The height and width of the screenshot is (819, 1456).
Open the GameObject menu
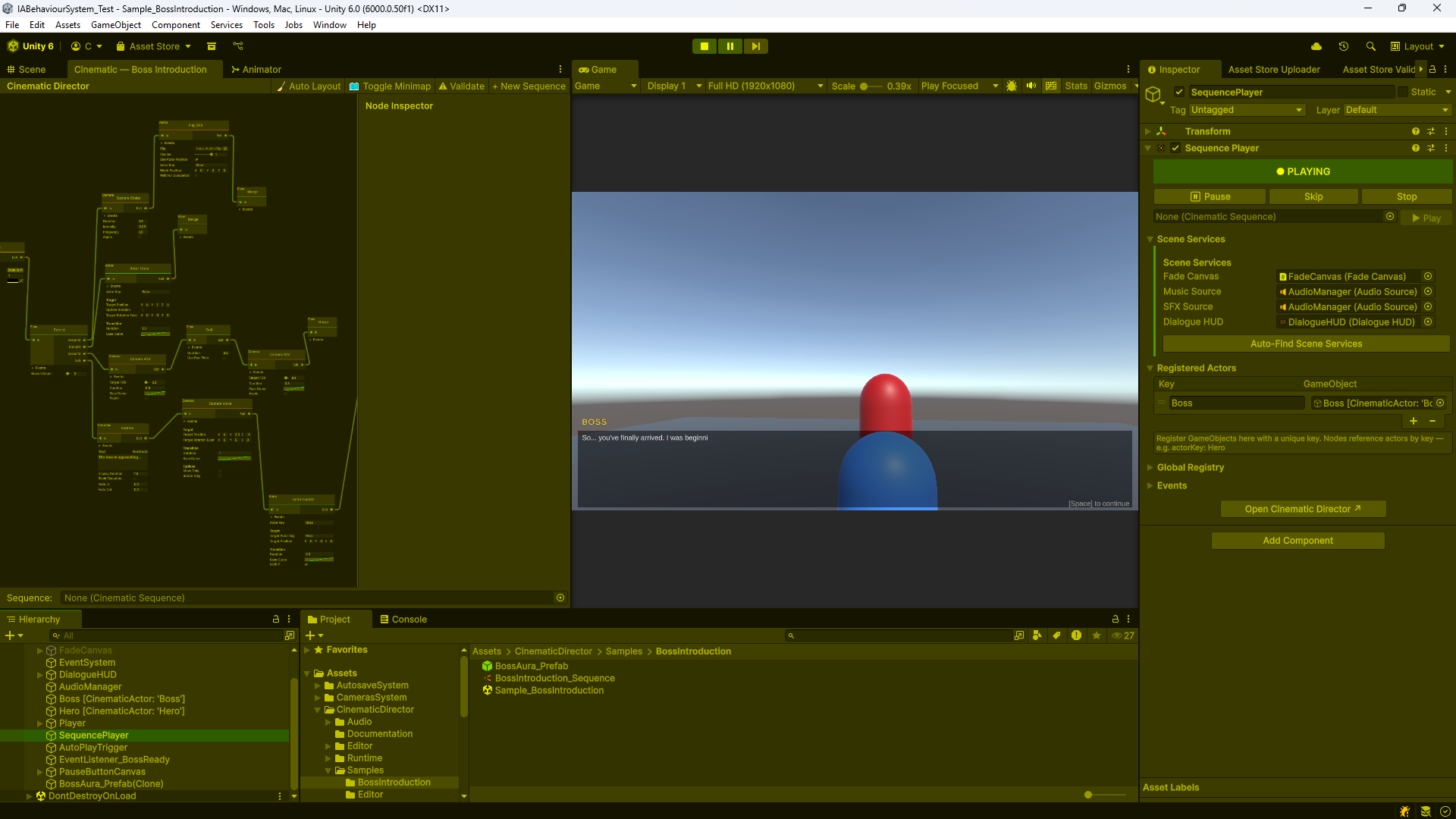click(115, 24)
